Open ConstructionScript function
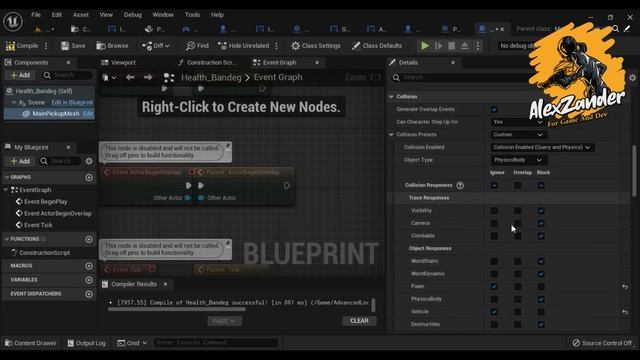The height and width of the screenshot is (360, 640). 44,253
